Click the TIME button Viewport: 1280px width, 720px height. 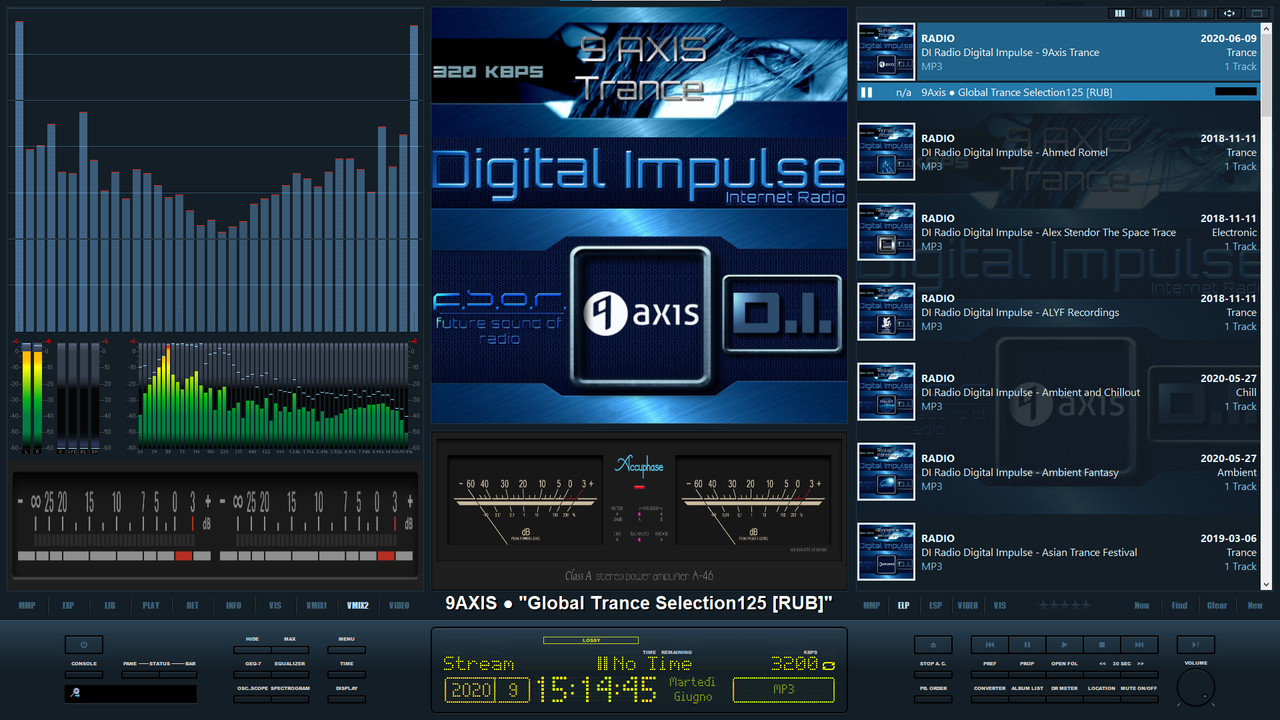click(346, 675)
